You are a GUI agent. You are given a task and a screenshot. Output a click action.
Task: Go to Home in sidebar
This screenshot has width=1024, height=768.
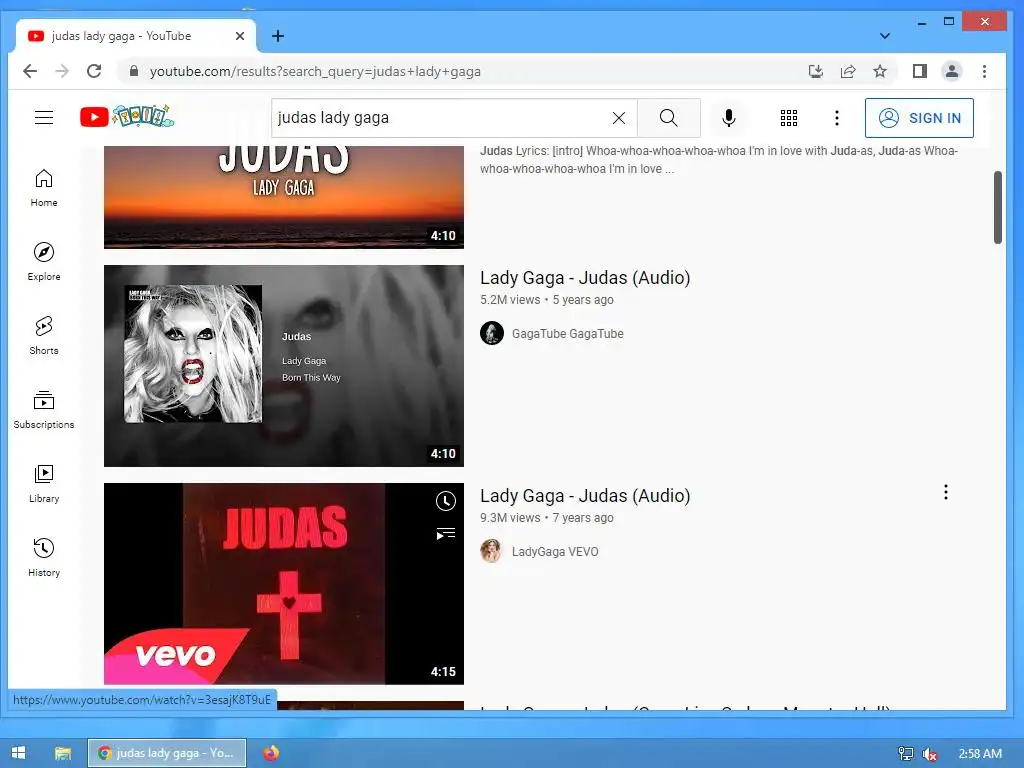point(44,188)
